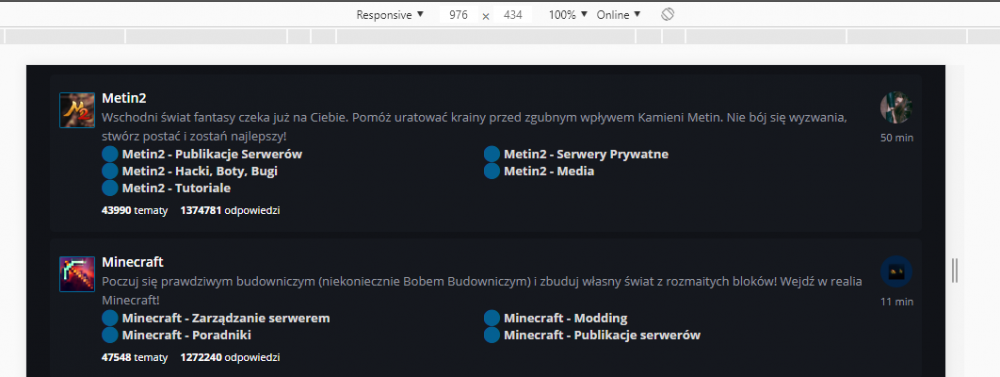The image size is (1000, 377).
Task: Click the viewport width field showing 976
Action: (459, 15)
